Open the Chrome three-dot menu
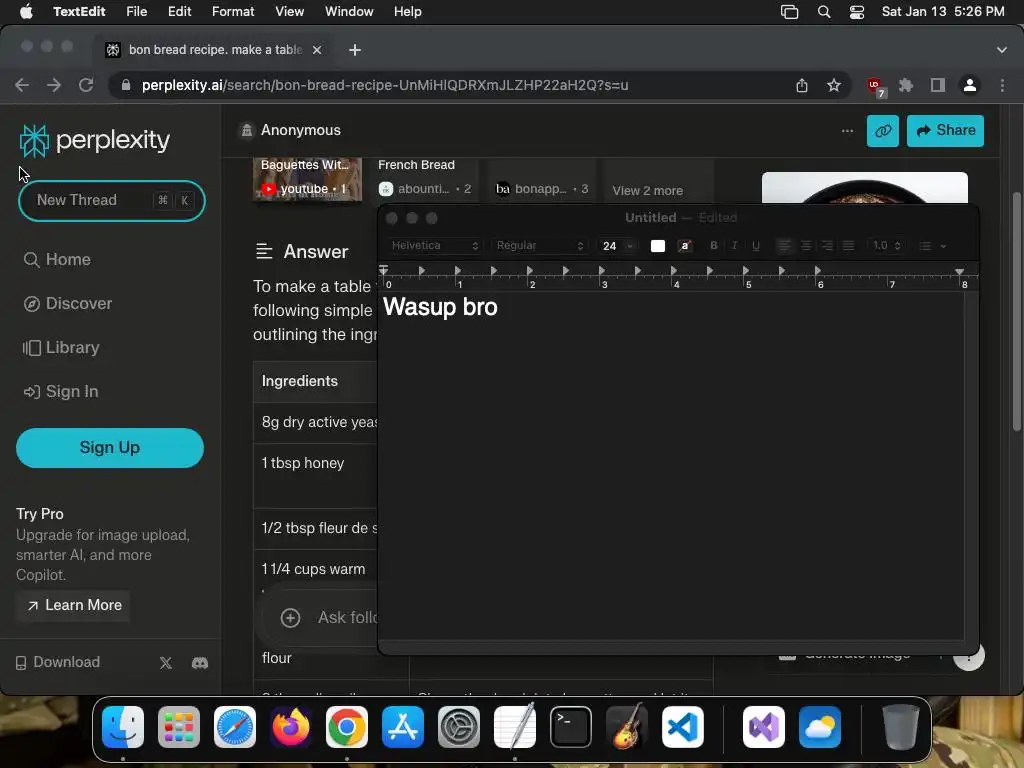This screenshot has width=1024, height=768. (1002, 85)
